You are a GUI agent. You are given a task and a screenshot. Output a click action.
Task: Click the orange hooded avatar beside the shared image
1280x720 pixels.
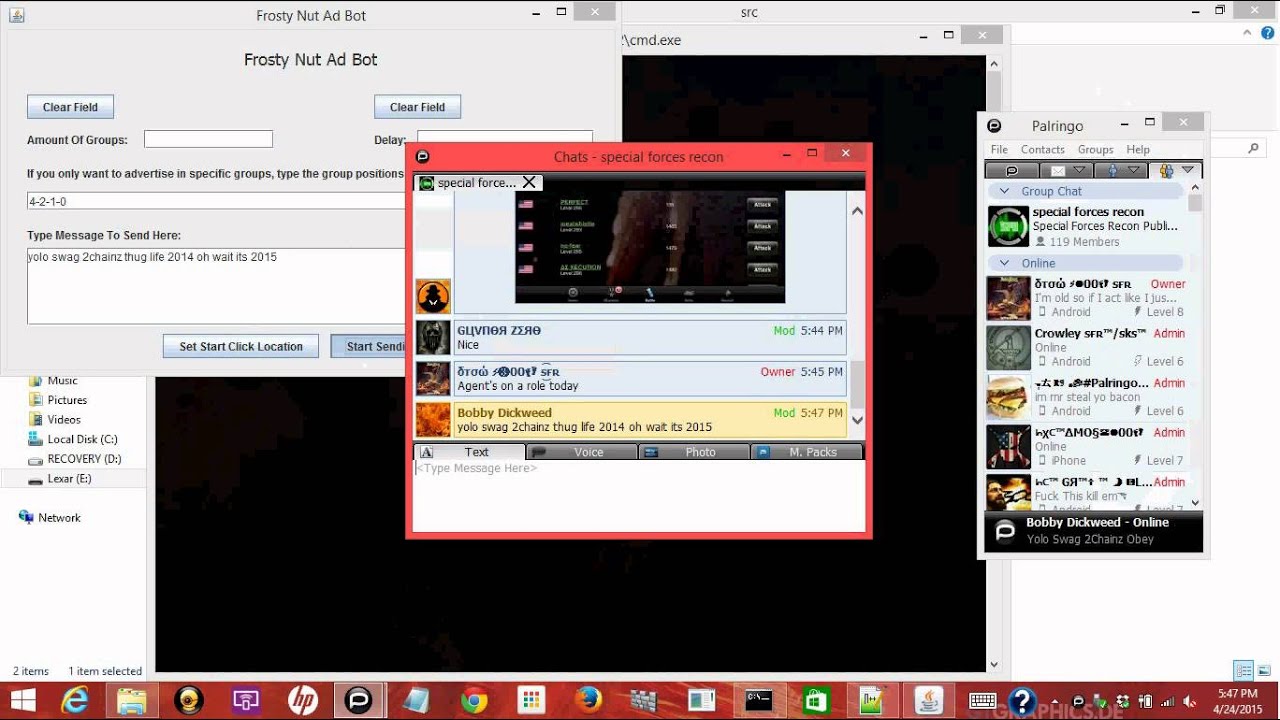click(433, 296)
